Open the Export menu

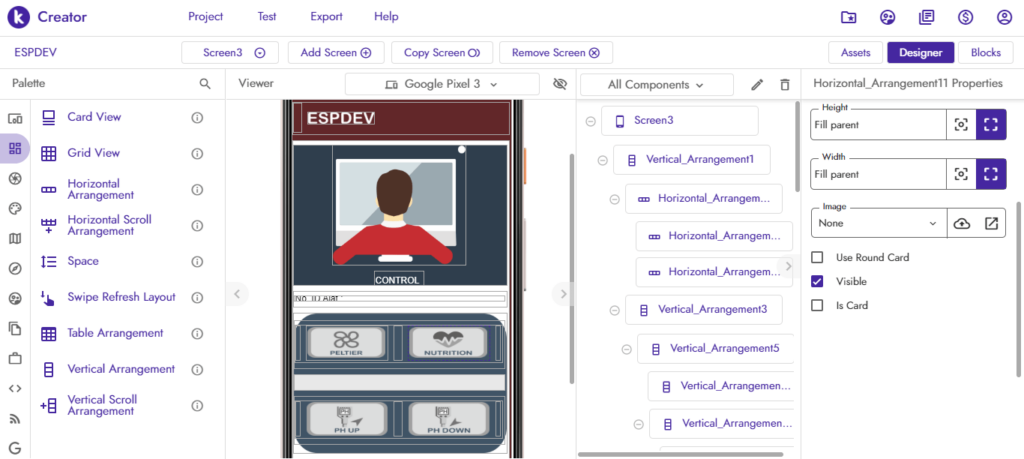[x=326, y=17]
